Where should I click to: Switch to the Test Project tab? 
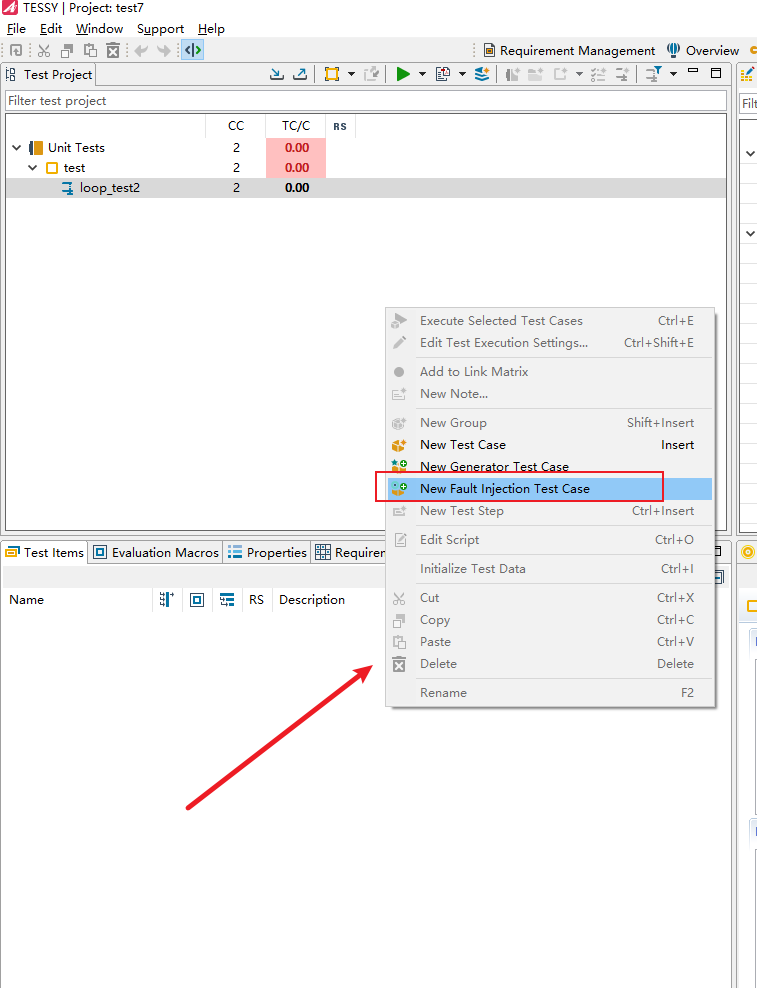tap(49, 74)
